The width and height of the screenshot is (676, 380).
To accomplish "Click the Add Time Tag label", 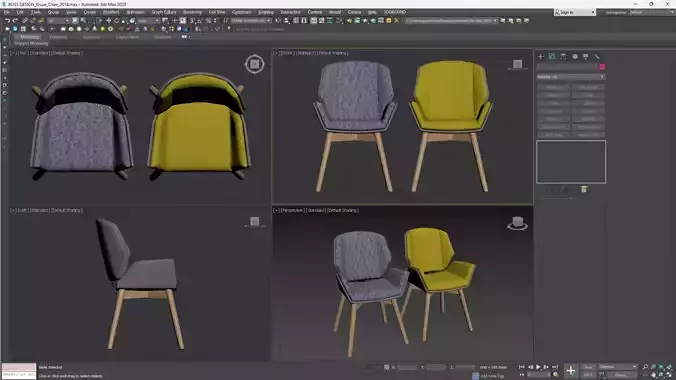I will tap(491, 376).
